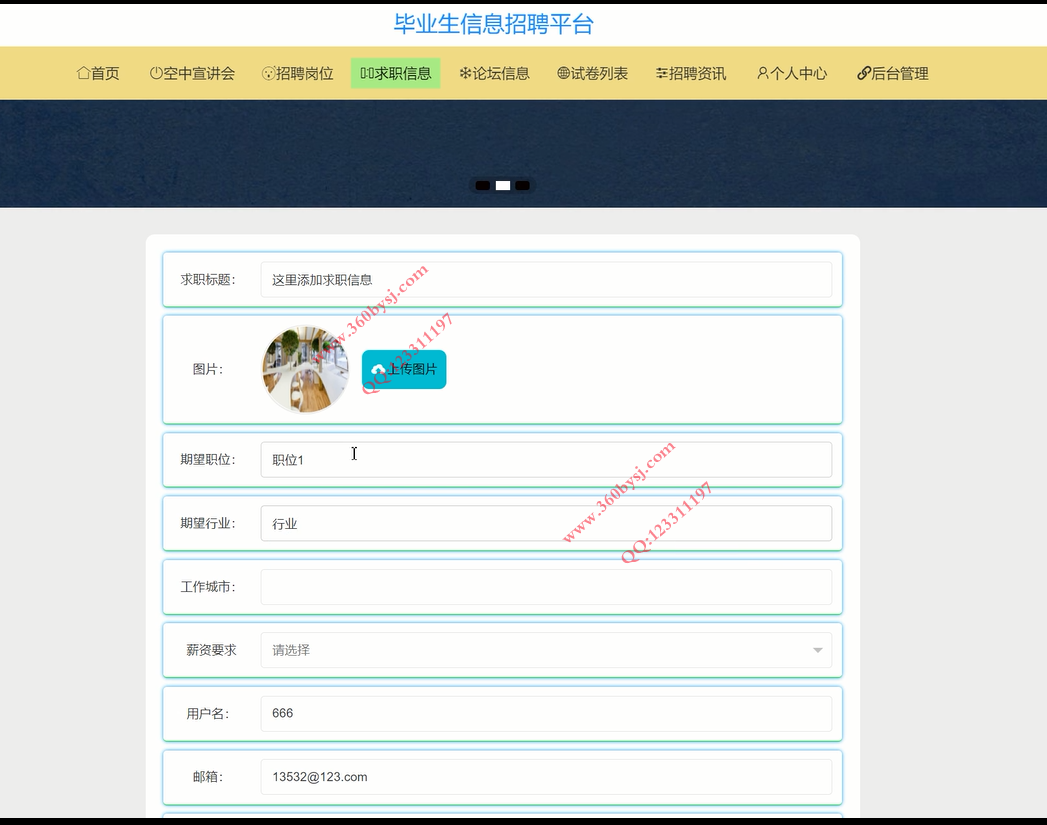Click the clock icon beside 空中宣讲会
This screenshot has width=1047, height=825.
(156, 73)
